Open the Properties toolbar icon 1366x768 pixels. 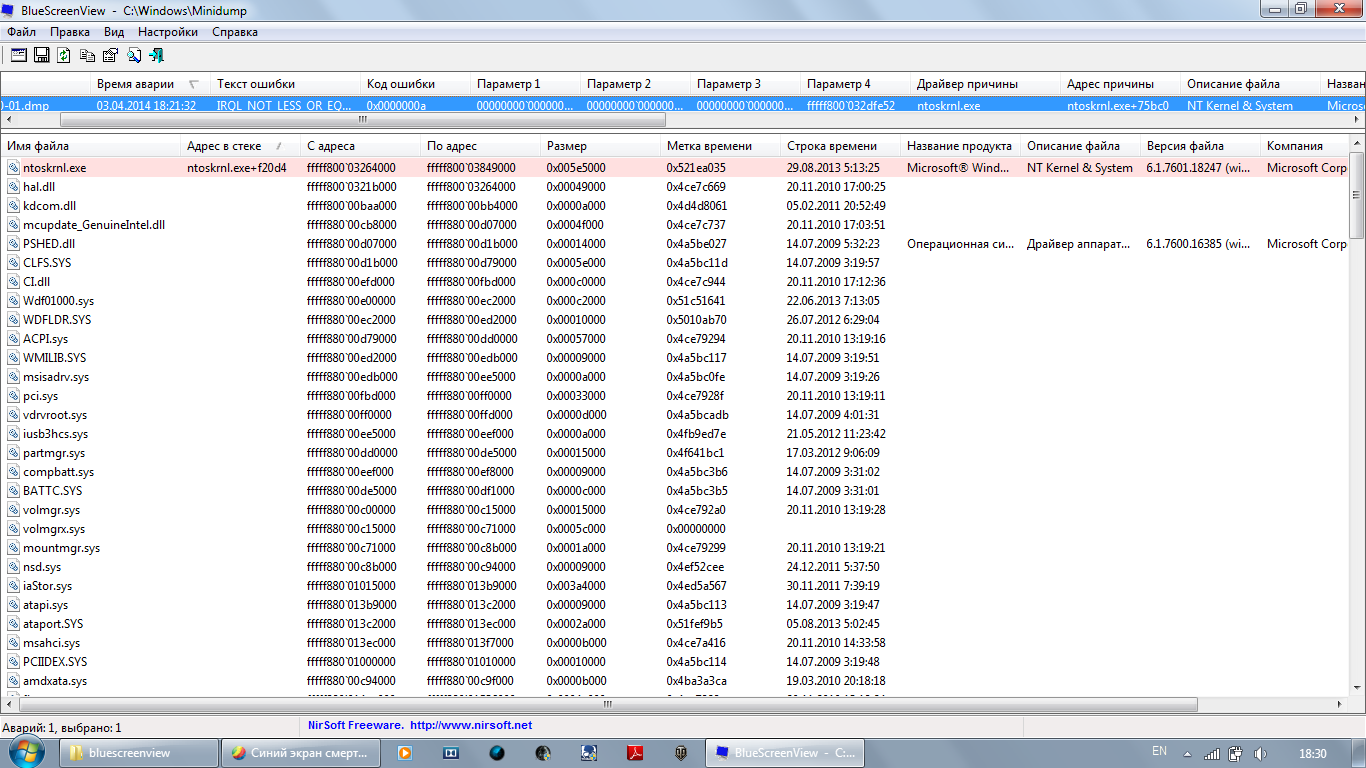(x=110, y=55)
